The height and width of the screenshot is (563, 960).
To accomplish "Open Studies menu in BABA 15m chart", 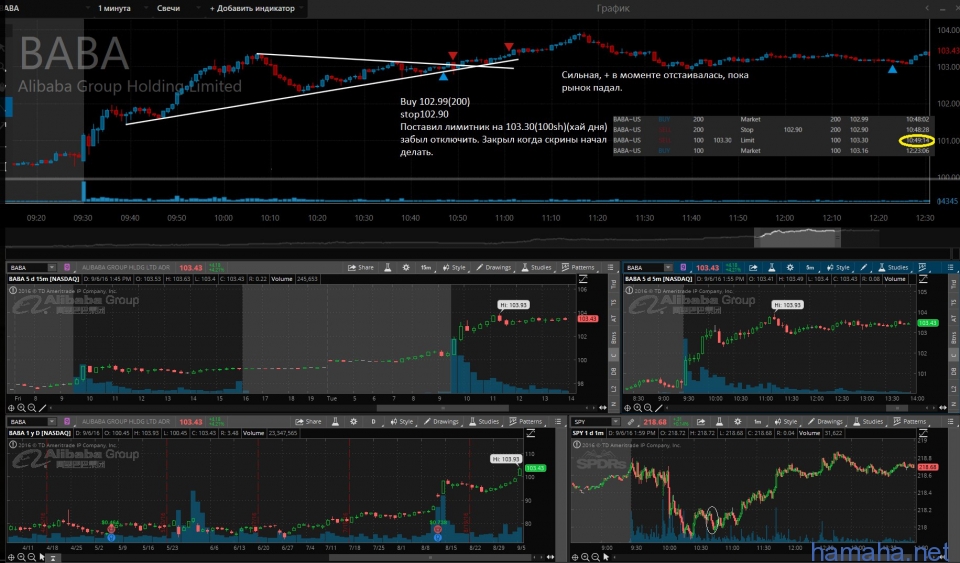I will pos(536,267).
